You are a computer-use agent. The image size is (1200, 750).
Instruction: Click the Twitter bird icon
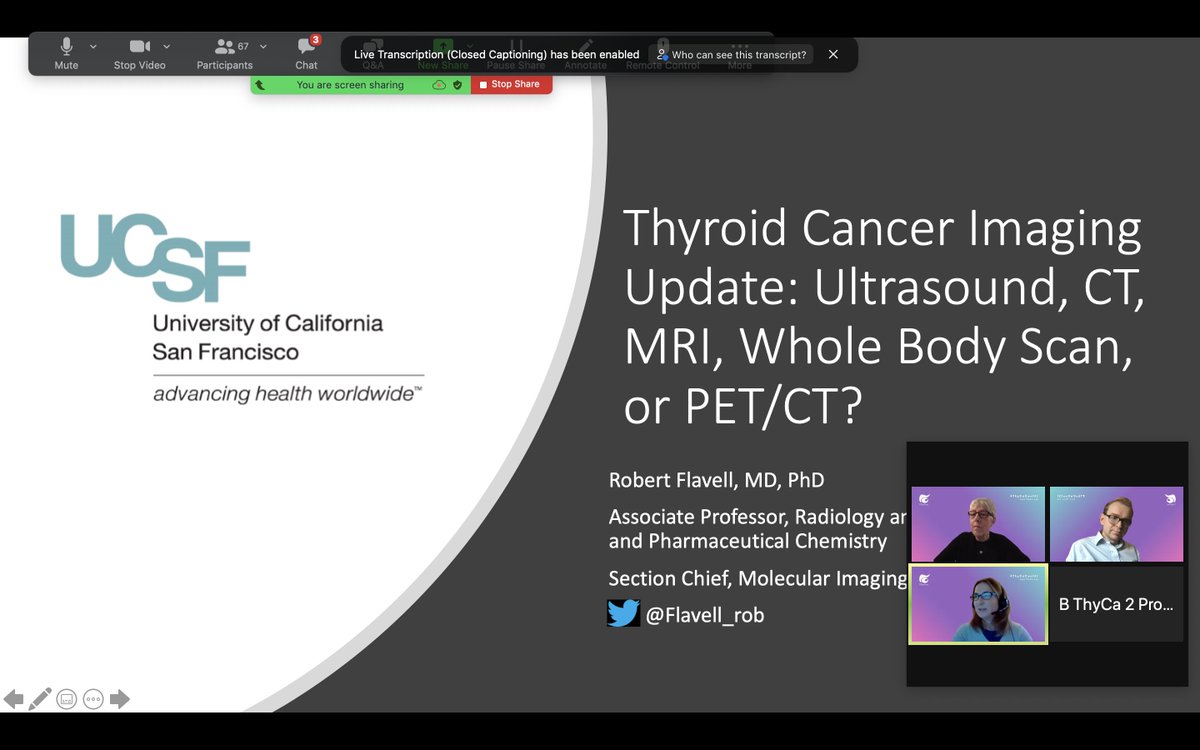coord(623,613)
